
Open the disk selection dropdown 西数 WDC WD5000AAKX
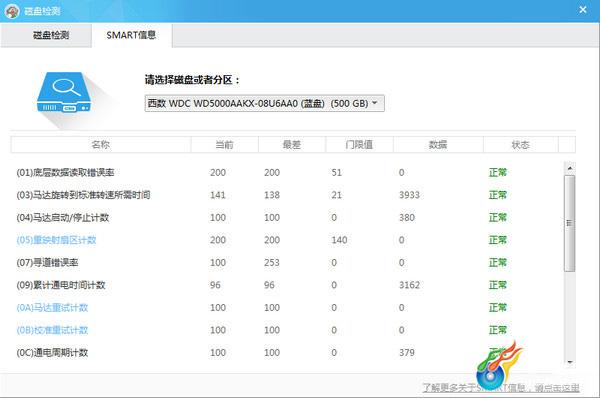pos(264,103)
